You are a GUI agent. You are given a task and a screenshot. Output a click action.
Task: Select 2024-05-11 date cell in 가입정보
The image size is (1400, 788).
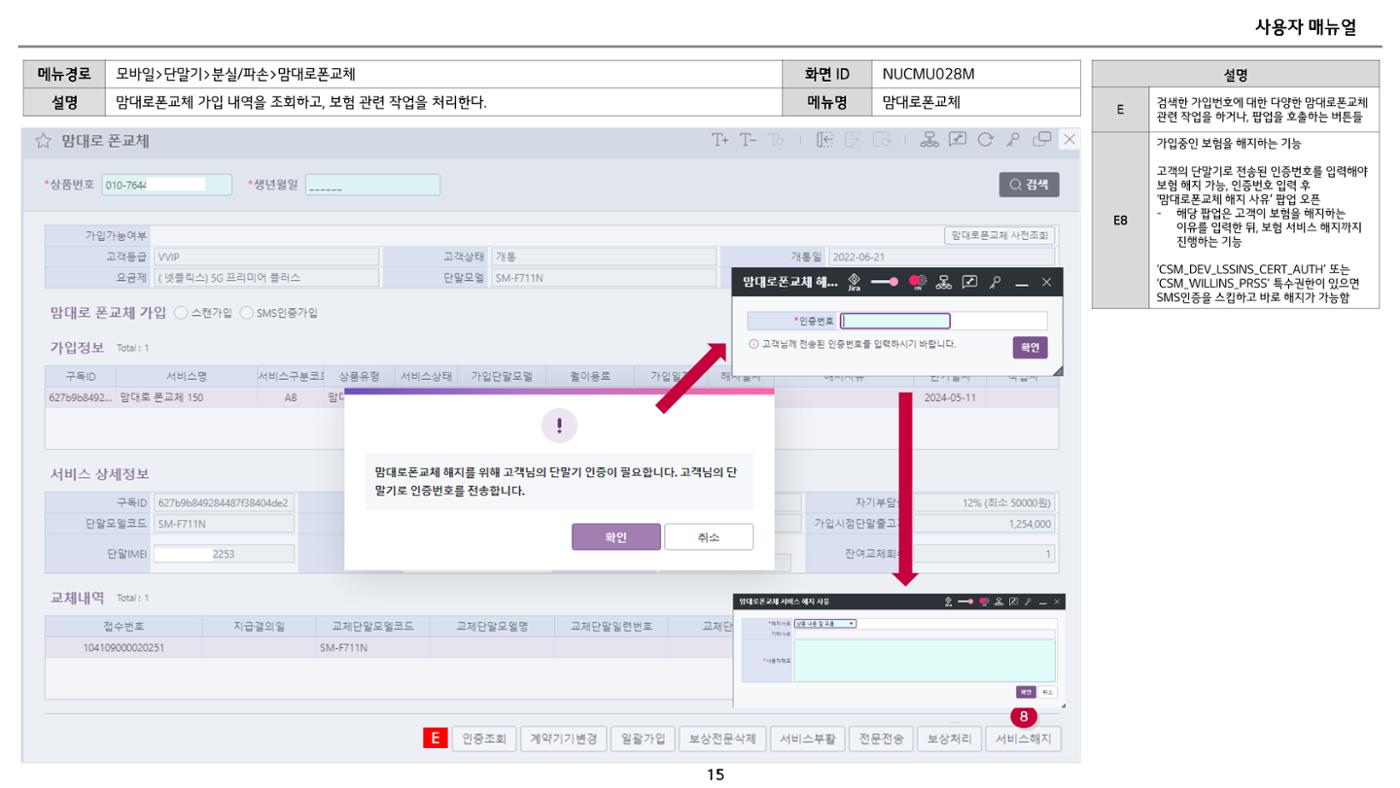(x=949, y=397)
